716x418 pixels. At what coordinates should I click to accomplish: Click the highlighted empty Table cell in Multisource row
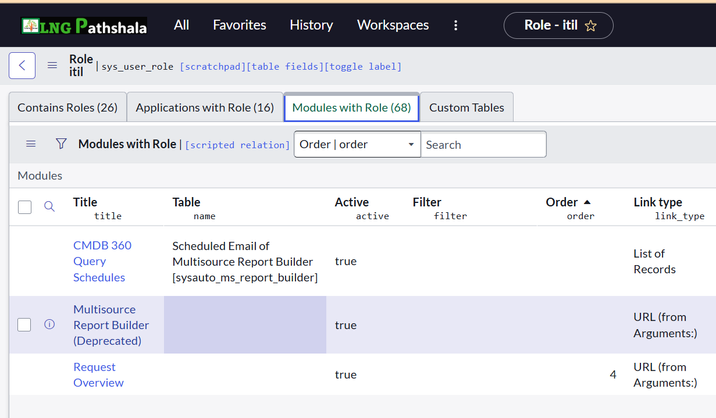[245, 325]
